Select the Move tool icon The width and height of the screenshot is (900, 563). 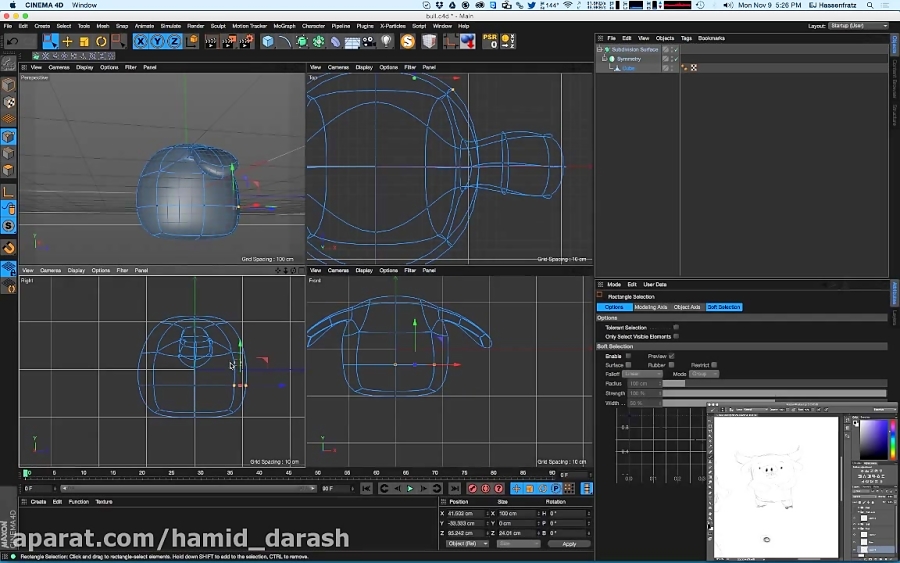[x=67, y=41]
